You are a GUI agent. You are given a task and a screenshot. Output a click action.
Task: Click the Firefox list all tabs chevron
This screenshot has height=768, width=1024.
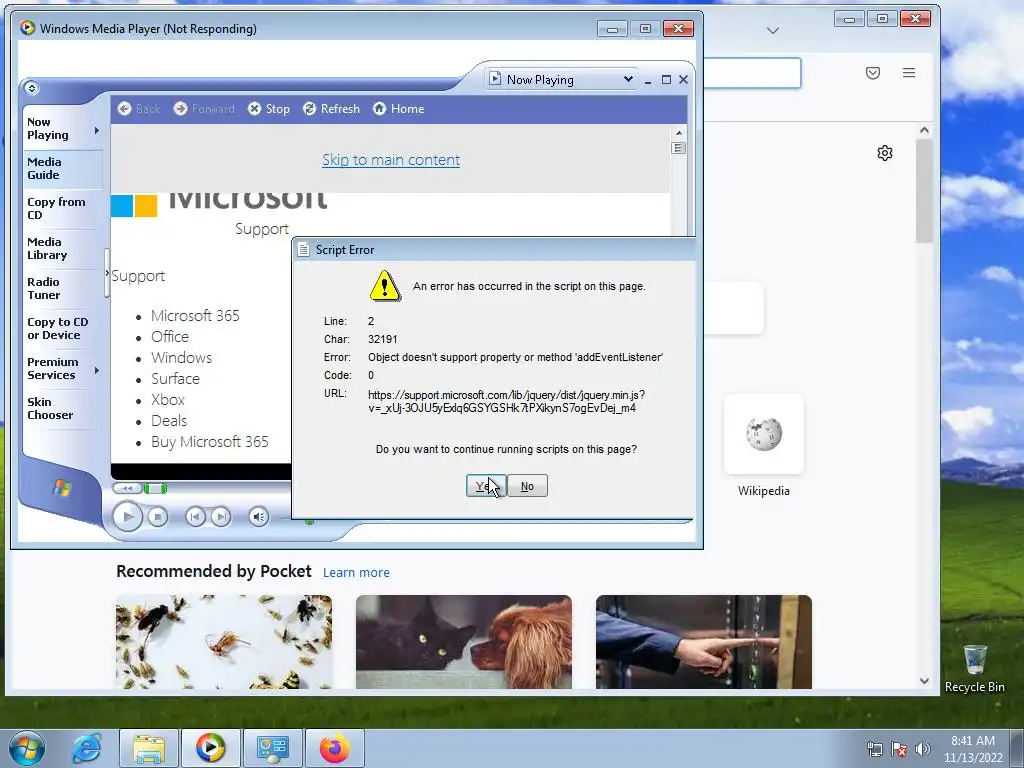(773, 31)
